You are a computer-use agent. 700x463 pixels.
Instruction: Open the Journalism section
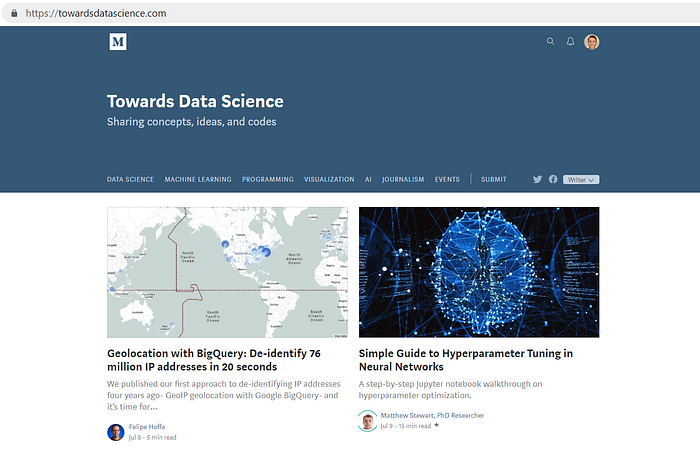[403, 179]
